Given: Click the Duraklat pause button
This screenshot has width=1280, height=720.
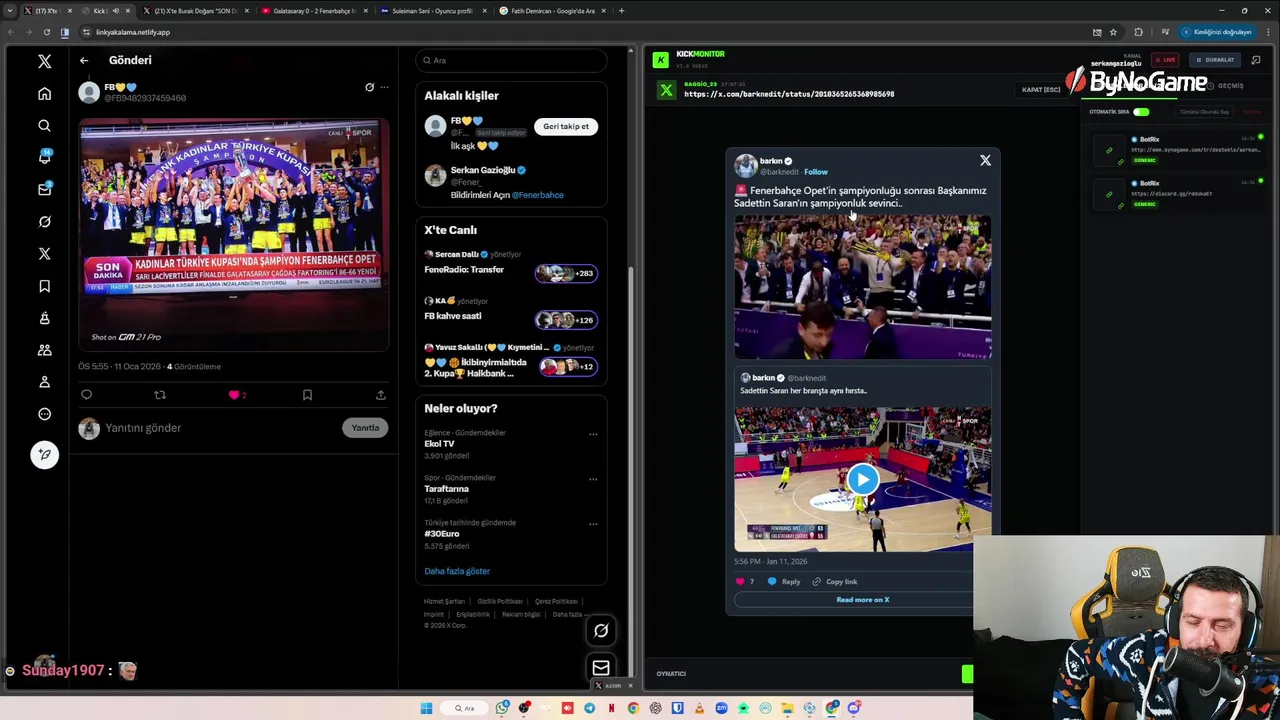Looking at the screenshot, I should [x=1215, y=60].
